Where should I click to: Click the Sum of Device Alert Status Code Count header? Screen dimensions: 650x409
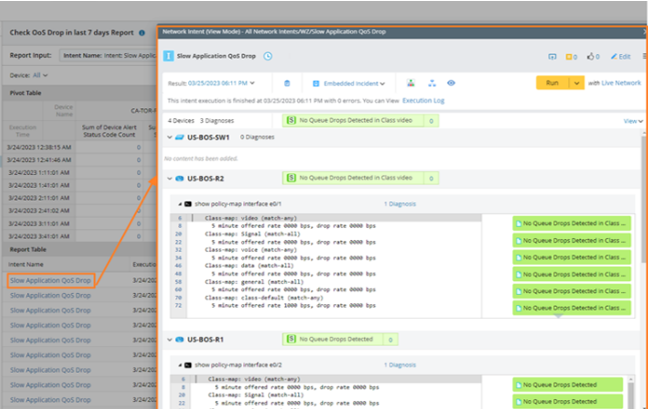click(109, 131)
